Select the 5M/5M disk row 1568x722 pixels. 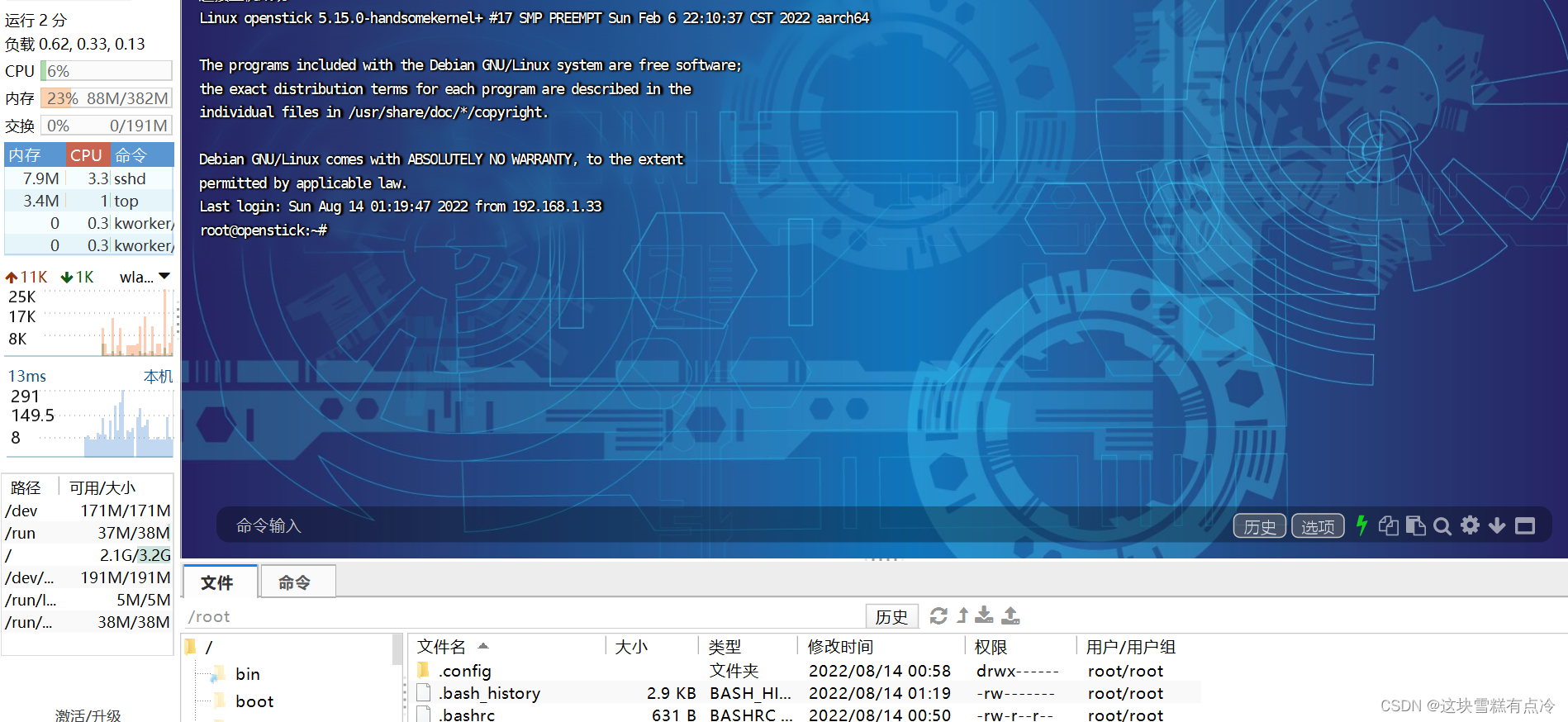[88, 600]
